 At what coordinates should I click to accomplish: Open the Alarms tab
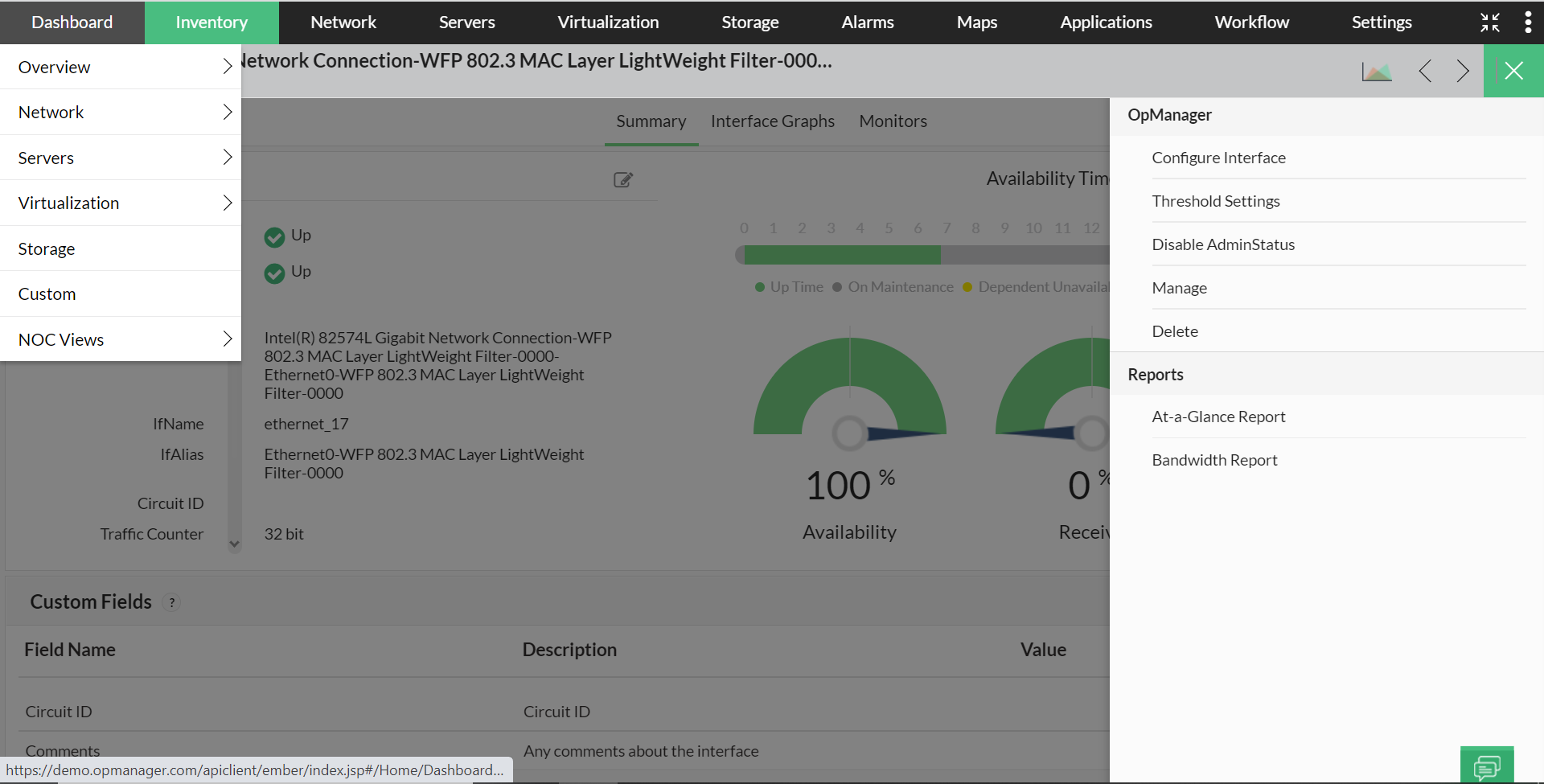tap(868, 23)
